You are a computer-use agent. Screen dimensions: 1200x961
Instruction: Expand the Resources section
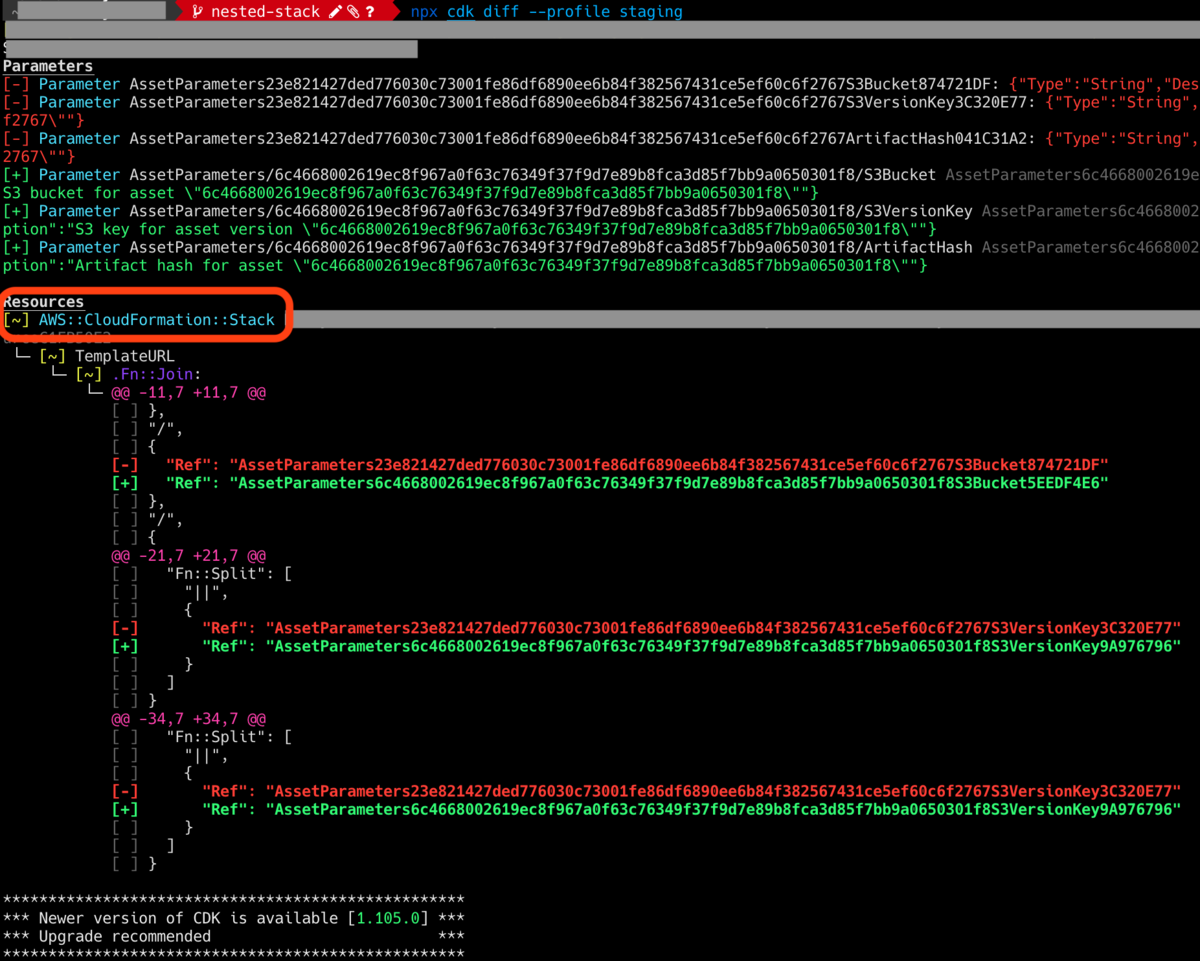click(43, 301)
